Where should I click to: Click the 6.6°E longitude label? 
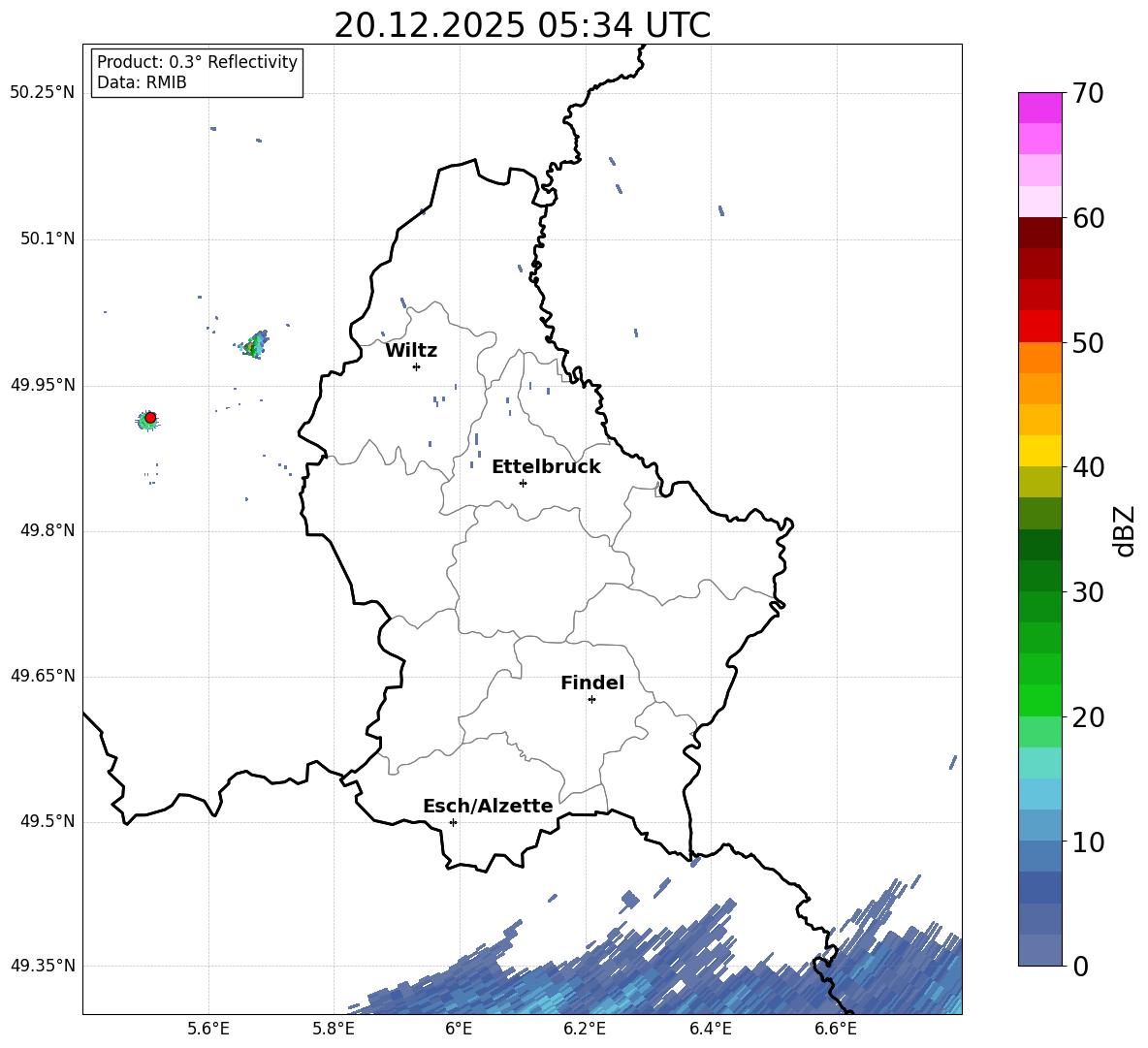836,1029
